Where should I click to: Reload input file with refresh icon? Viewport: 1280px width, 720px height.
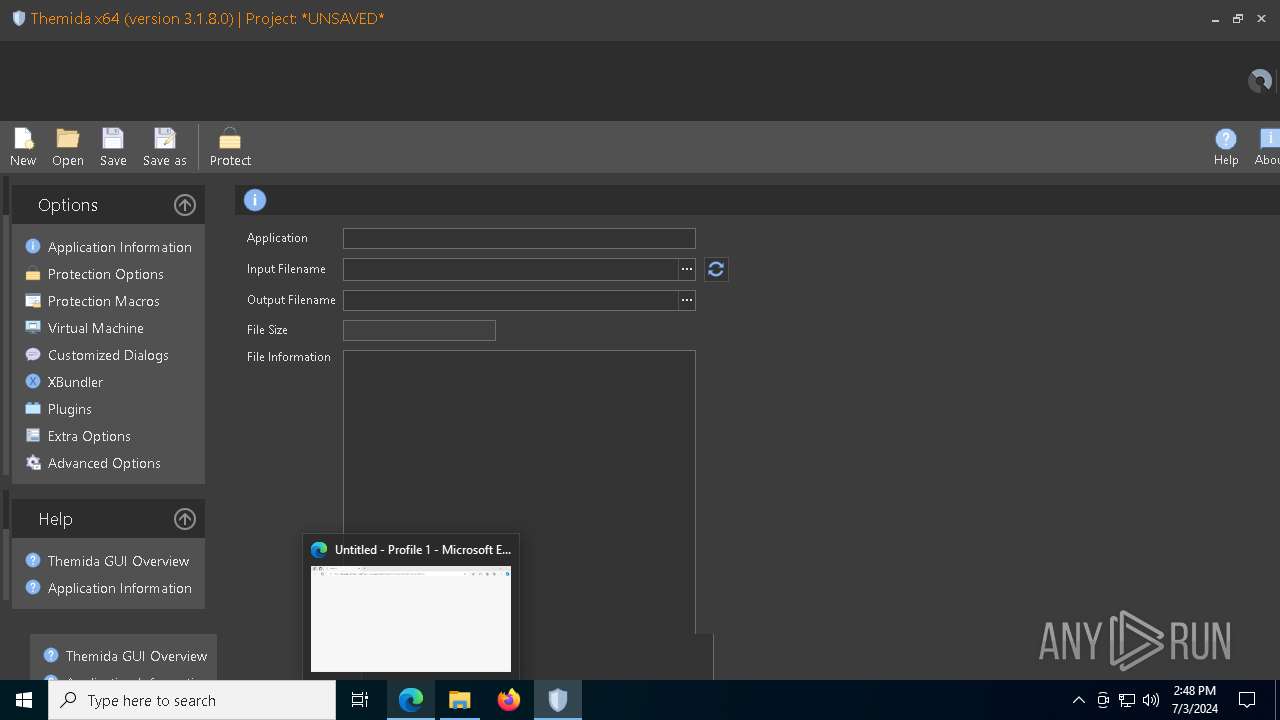tap(716, 269)
